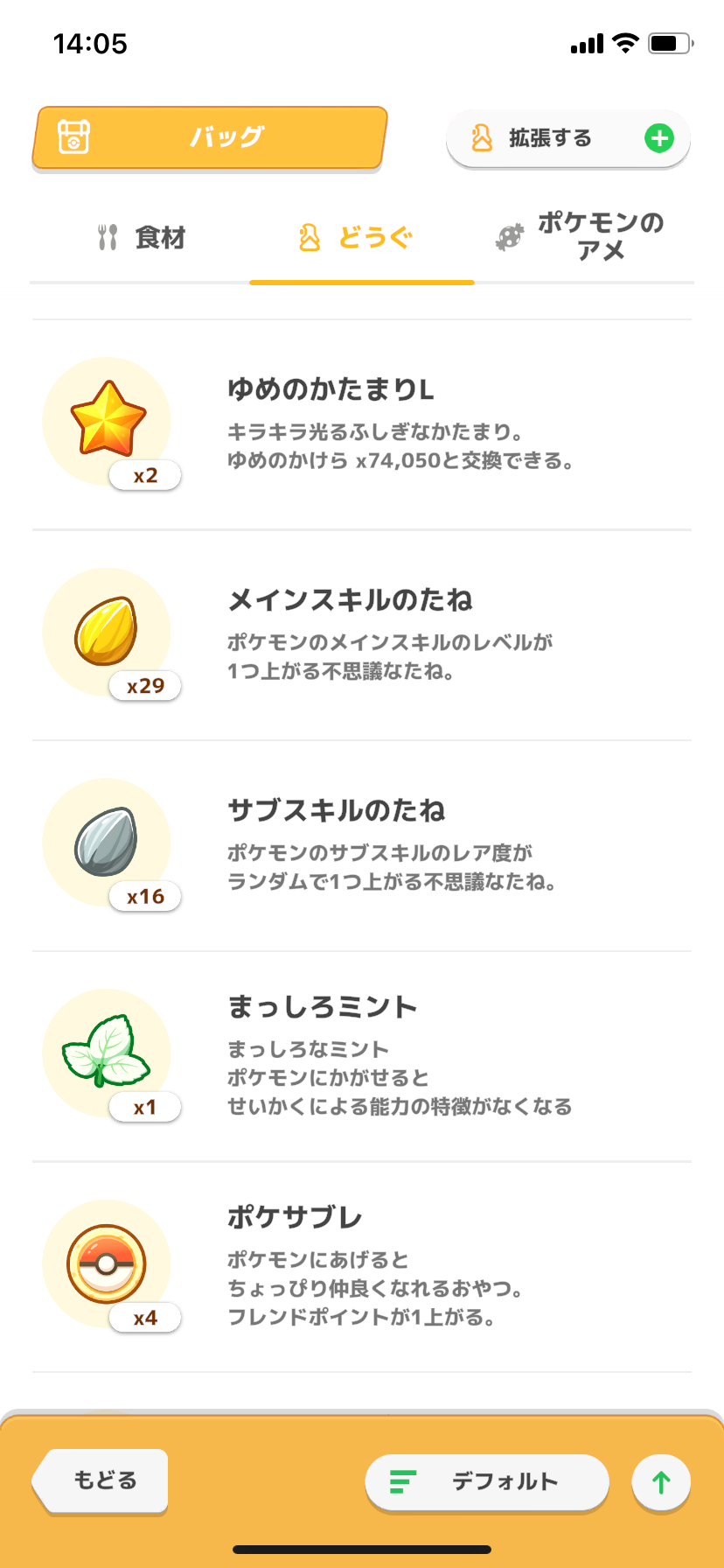Tap the サブスキルのたね item title
Viewport: 724px width, 1568px height.
pos(337,810)
